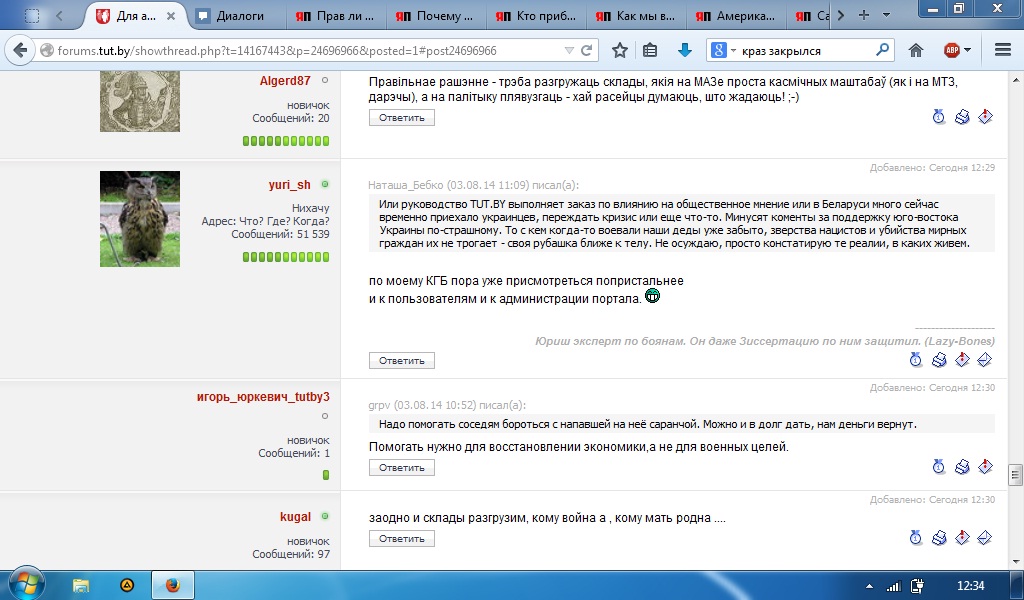
Task: Reload the page with the refresh icon
Action: click(586, 50)
